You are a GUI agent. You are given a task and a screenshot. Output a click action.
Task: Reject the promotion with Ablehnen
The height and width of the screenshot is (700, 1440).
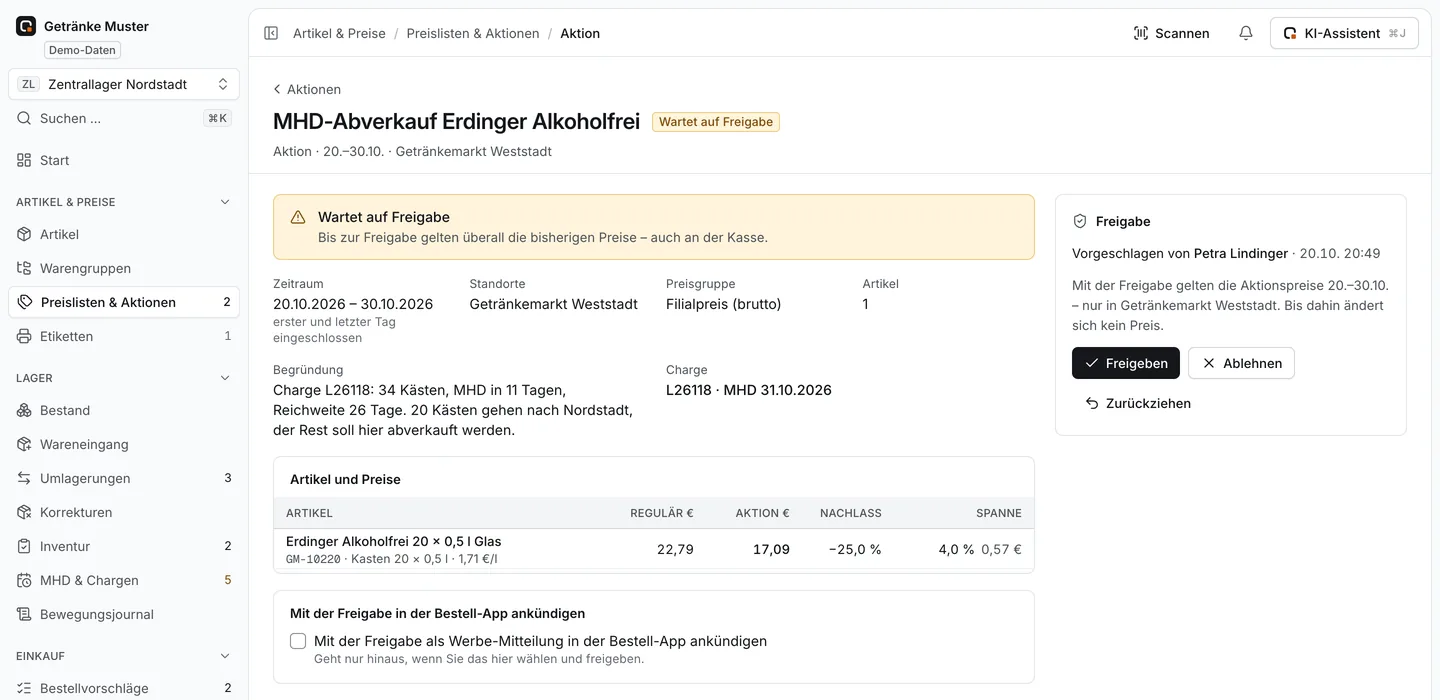[x=1241, y=363]
